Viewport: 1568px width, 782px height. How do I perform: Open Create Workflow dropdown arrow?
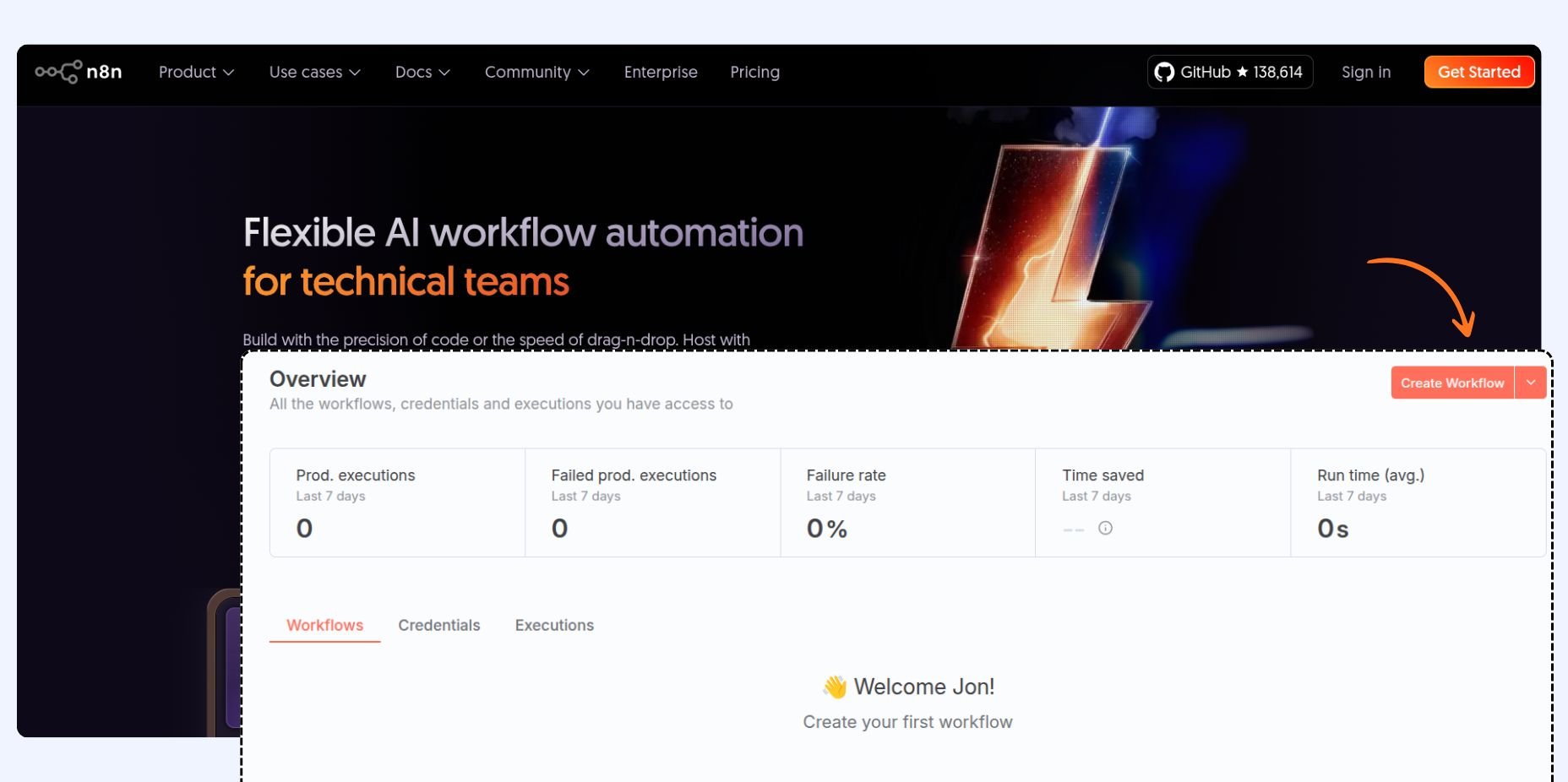(x=1531, y=383)
